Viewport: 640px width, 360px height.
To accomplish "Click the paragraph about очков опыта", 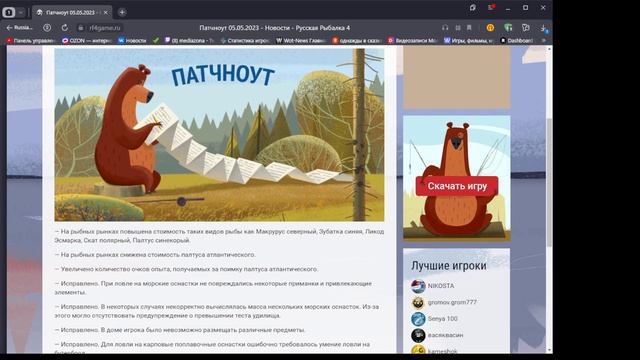I will point(187,269).
